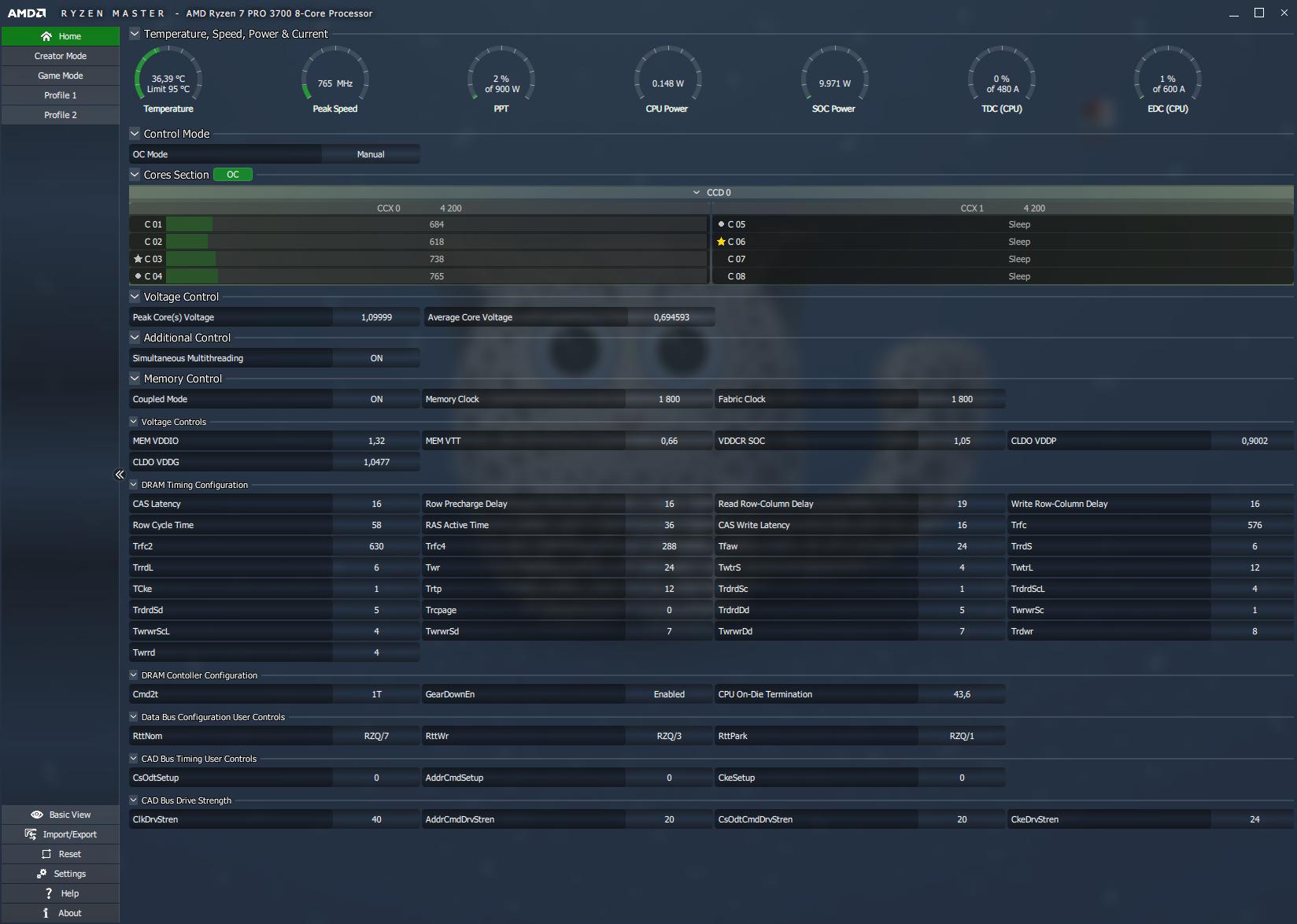The image size is (1297, 924).
Task: Click the gold star on core C 06
Action: click(x=721, y=242)
